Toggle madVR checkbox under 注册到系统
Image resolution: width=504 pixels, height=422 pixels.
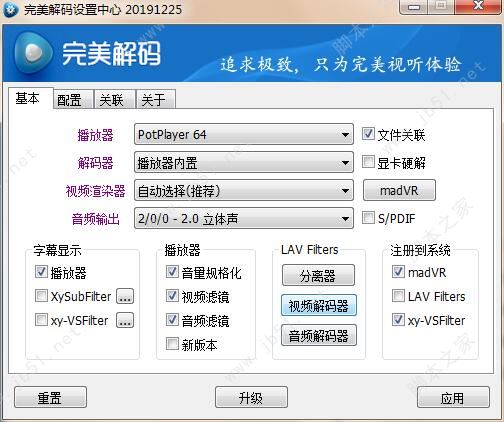[x=398, y=272]
